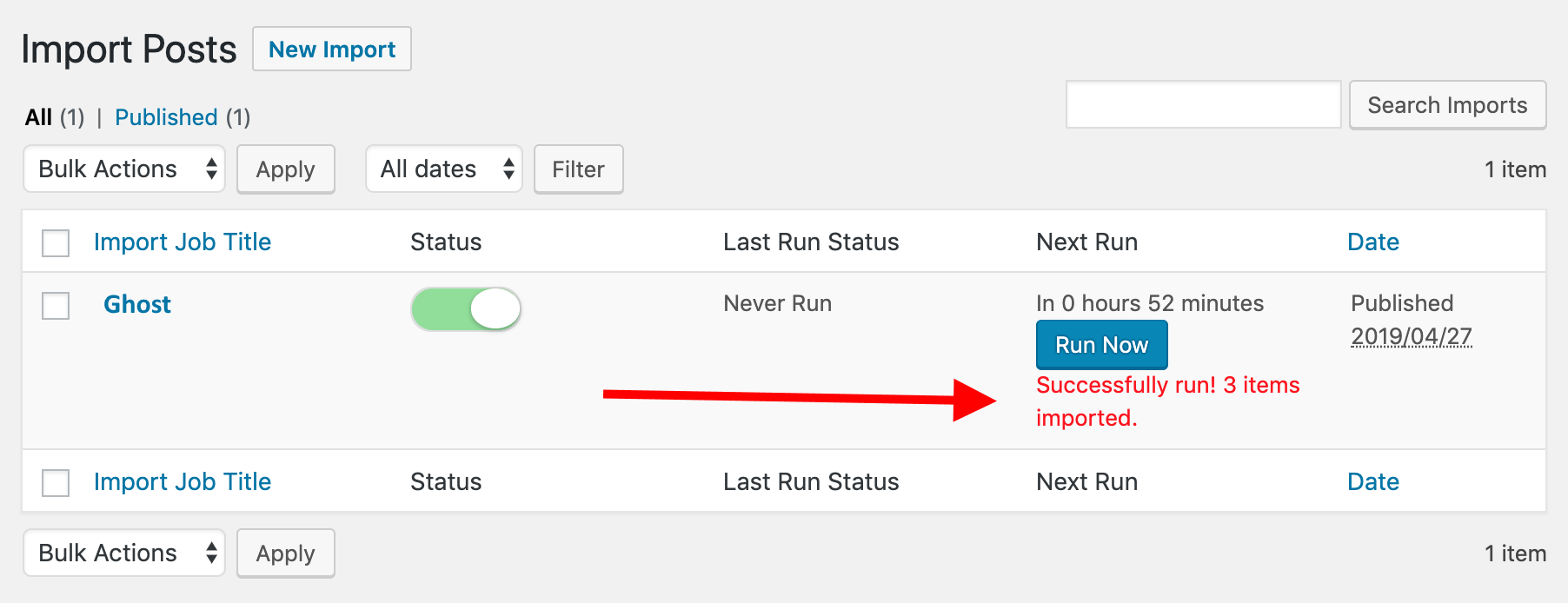Apply the selected bulk action
The height and width of the screenshot is (603, 1568).
pyautogui.click(x=286, y=169)
